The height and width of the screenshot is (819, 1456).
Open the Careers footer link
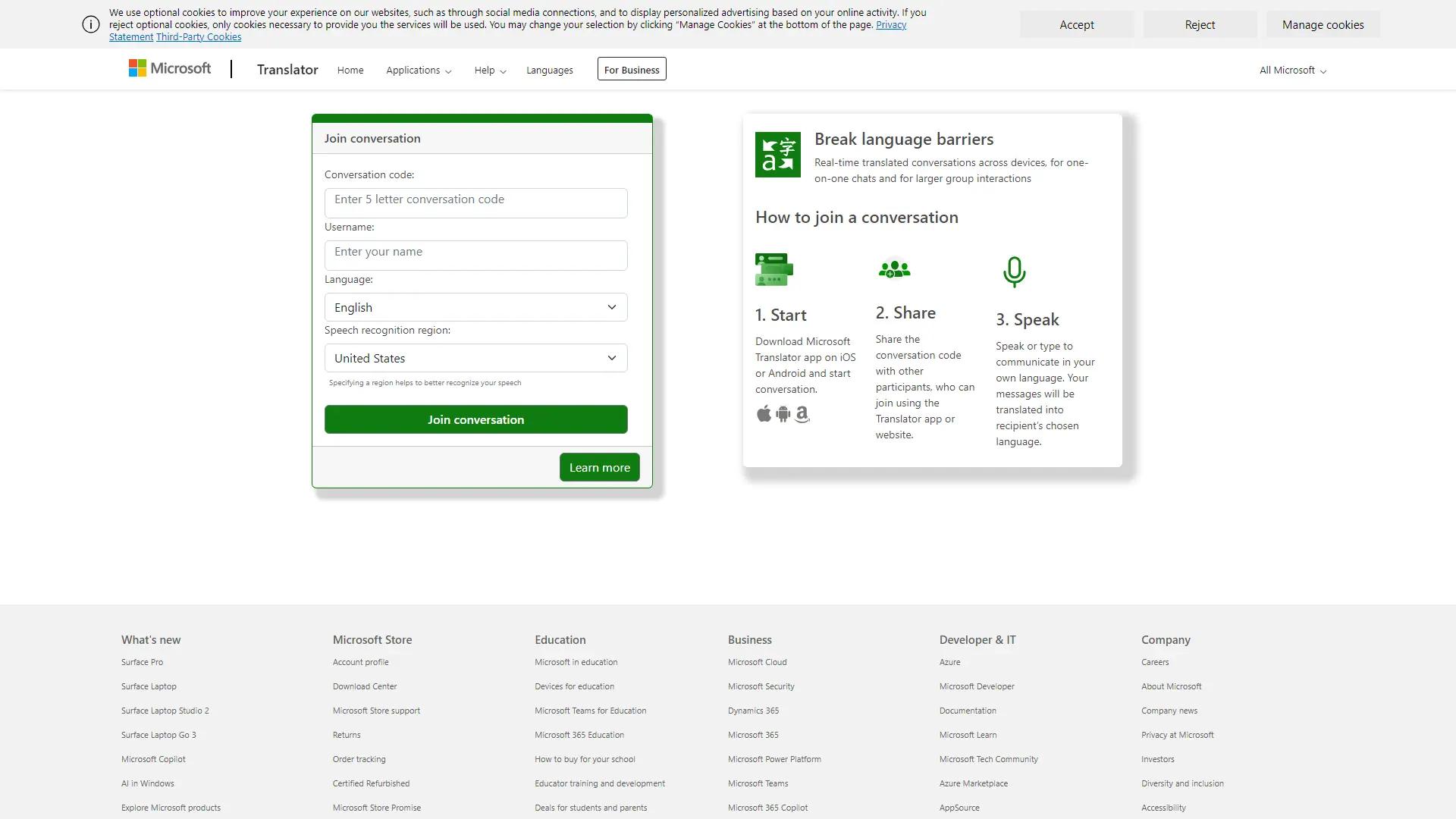click(x=1155, y=662)
